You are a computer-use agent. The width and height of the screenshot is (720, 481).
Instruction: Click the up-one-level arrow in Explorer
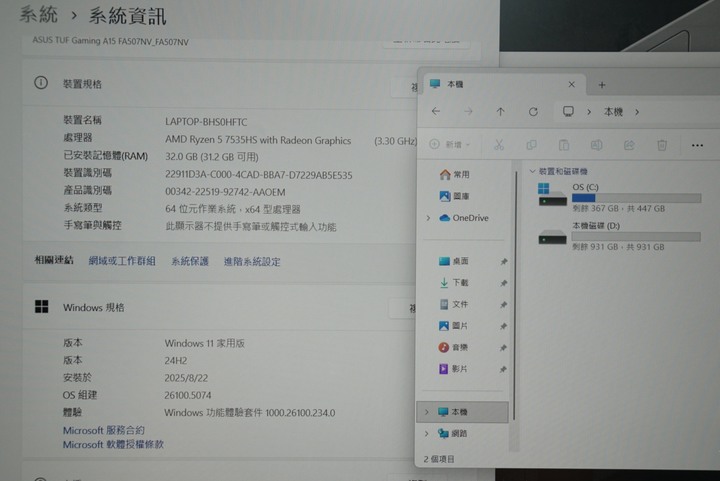click(500, 112)
